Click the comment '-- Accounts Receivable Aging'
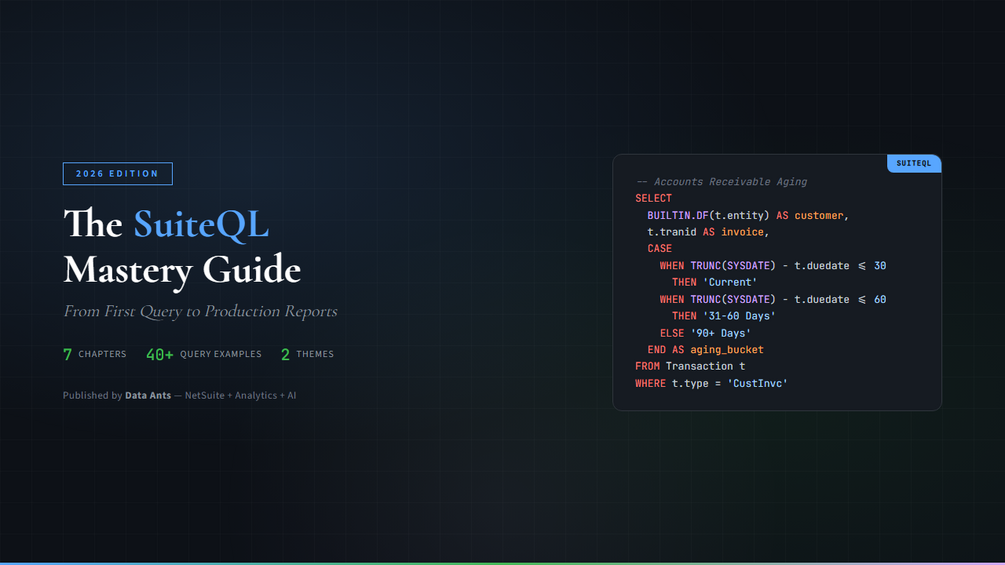 pos(722,182)
